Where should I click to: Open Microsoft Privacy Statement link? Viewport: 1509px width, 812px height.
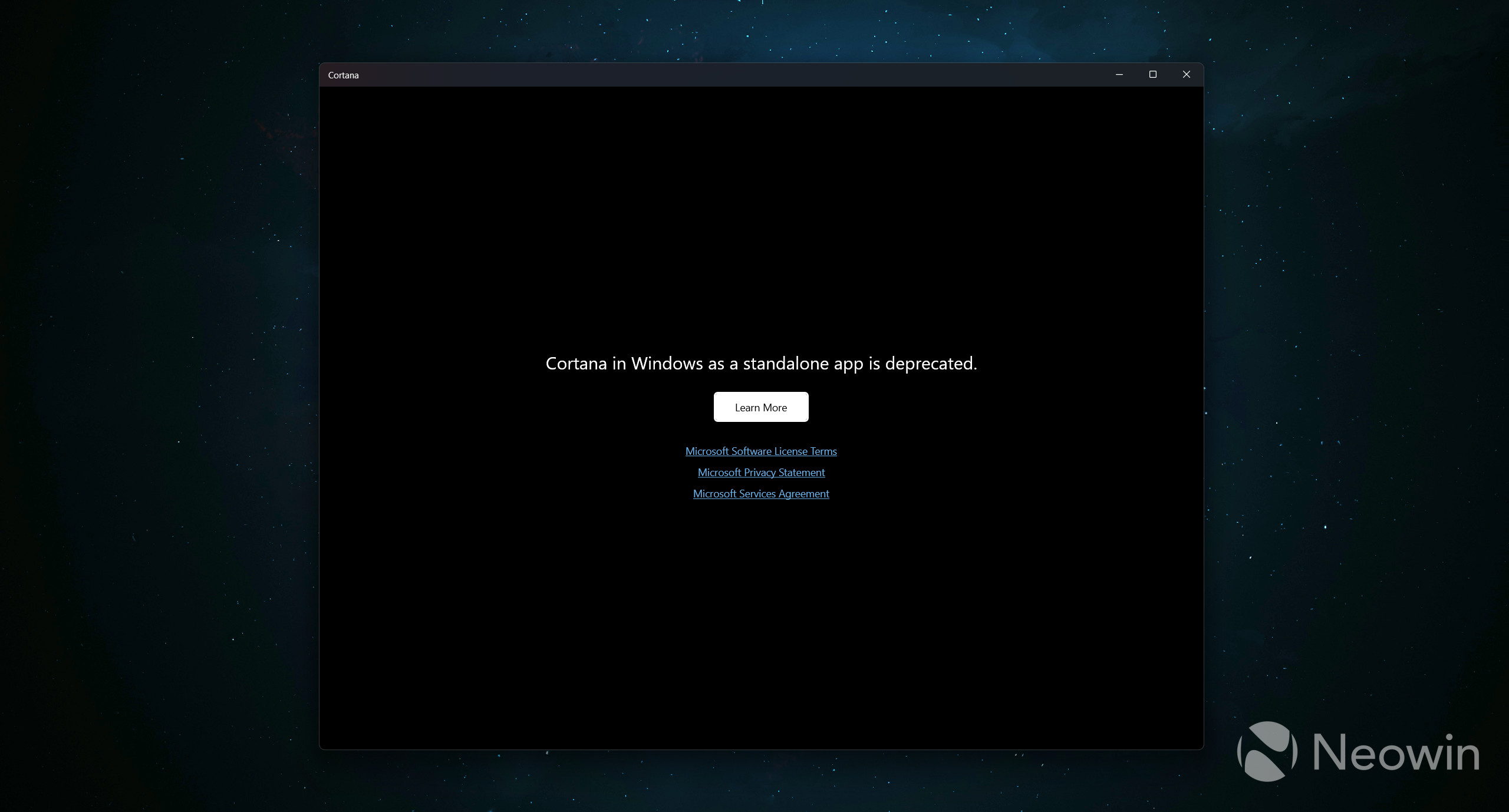point(761,473)
